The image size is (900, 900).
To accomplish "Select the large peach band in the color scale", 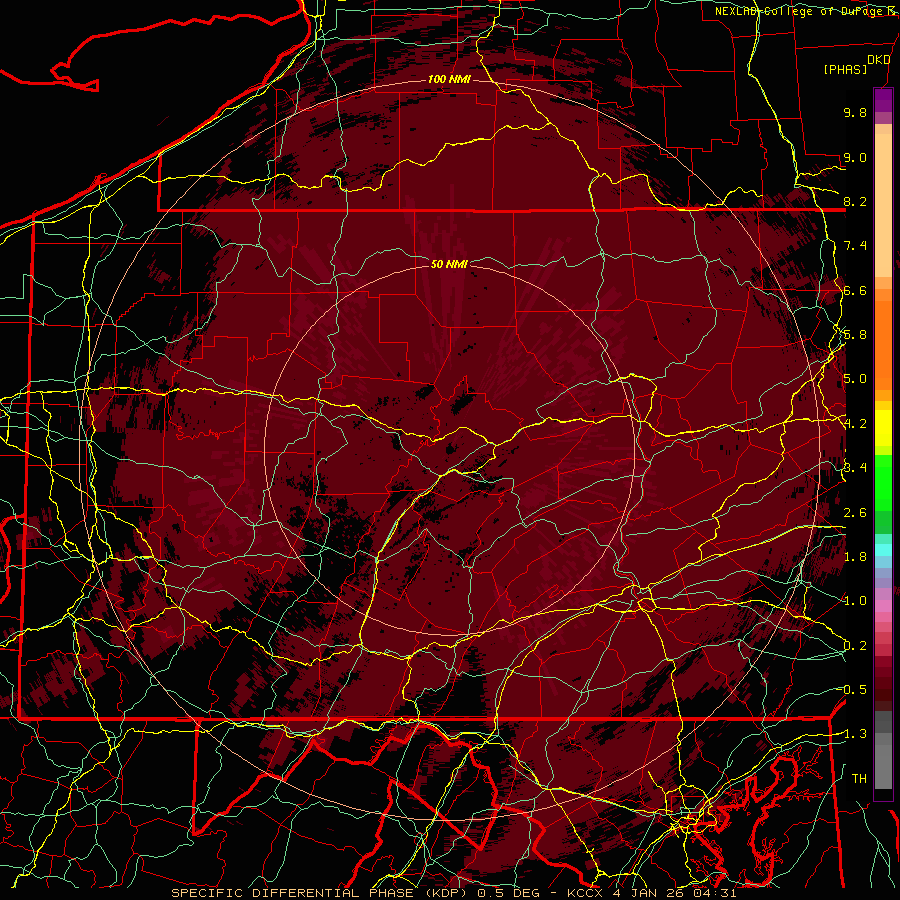I will (x=883, y=207).
